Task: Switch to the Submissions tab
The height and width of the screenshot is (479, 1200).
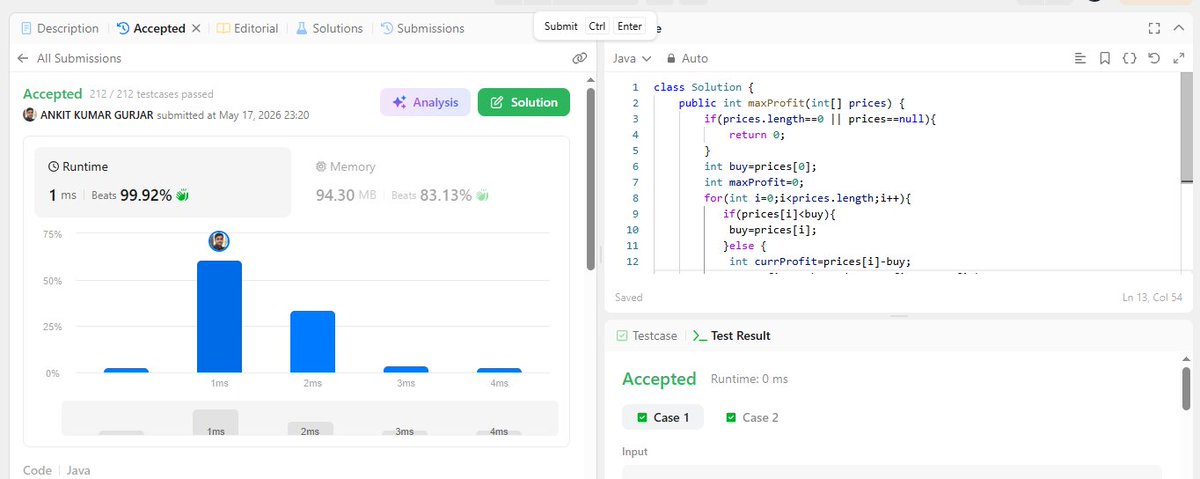Action: [422, 28]
